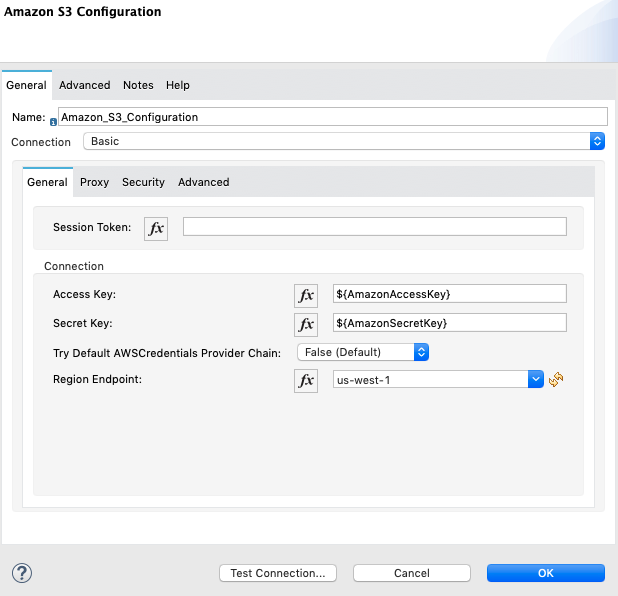Open the Security tab
Viewport: 618px width, 596px height.
point(143,182)
